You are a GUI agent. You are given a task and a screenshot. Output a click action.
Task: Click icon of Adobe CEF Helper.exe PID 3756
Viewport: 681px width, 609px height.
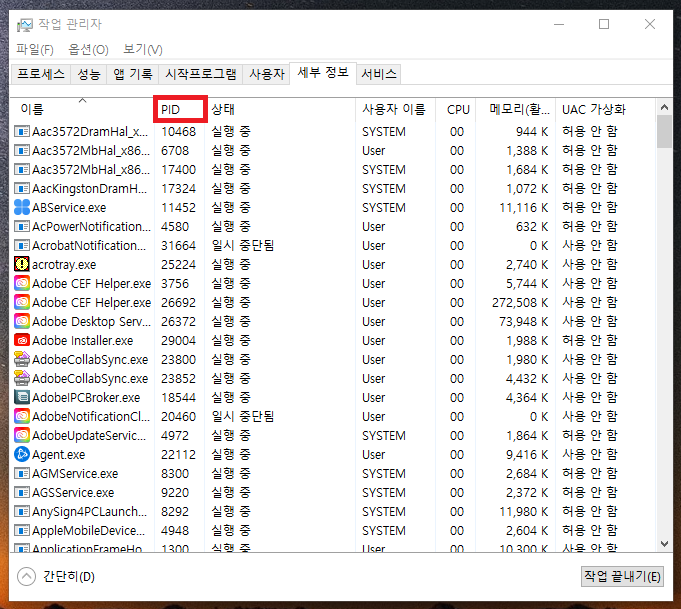[22, 283]
